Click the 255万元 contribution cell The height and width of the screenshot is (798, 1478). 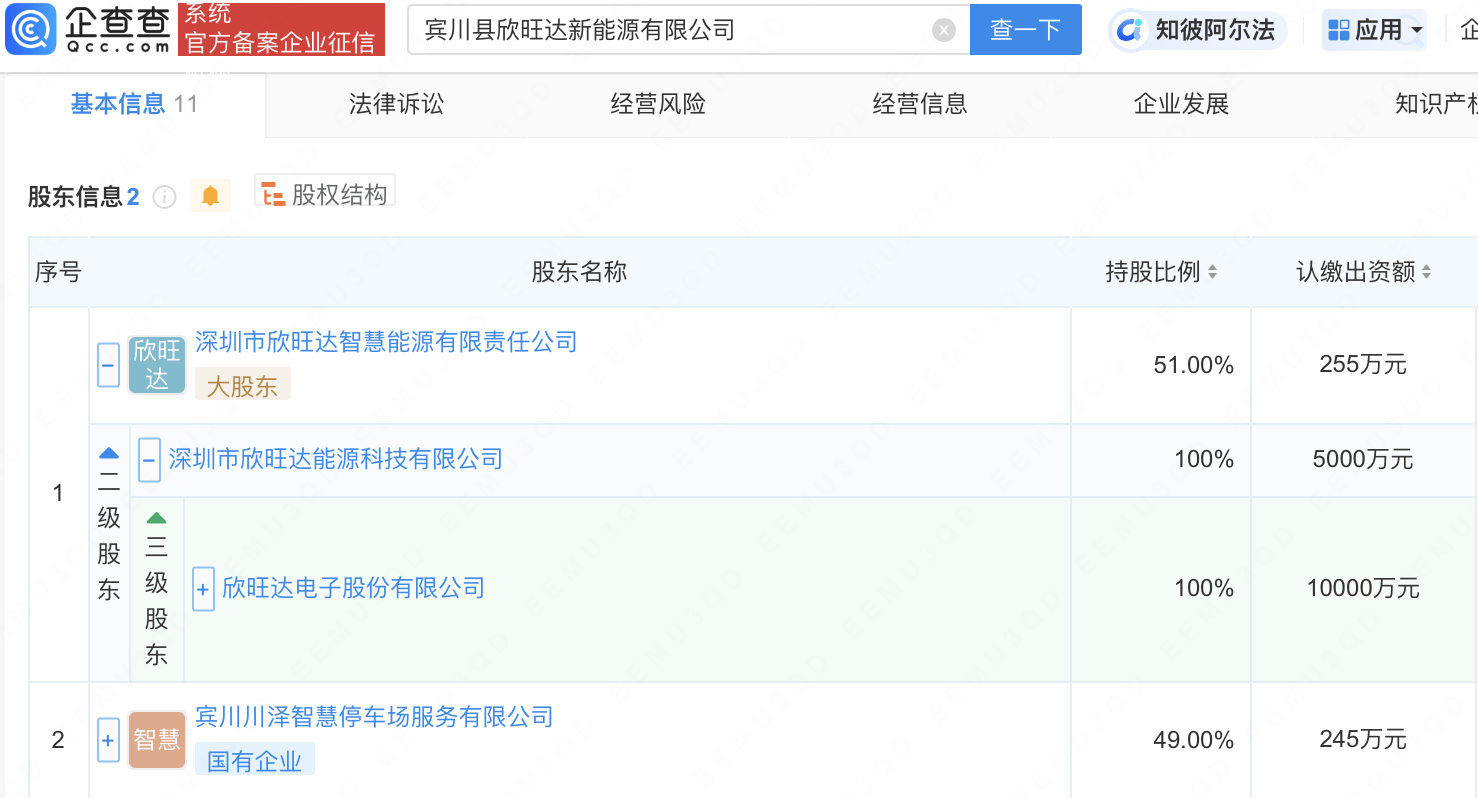coord(1363,365)
